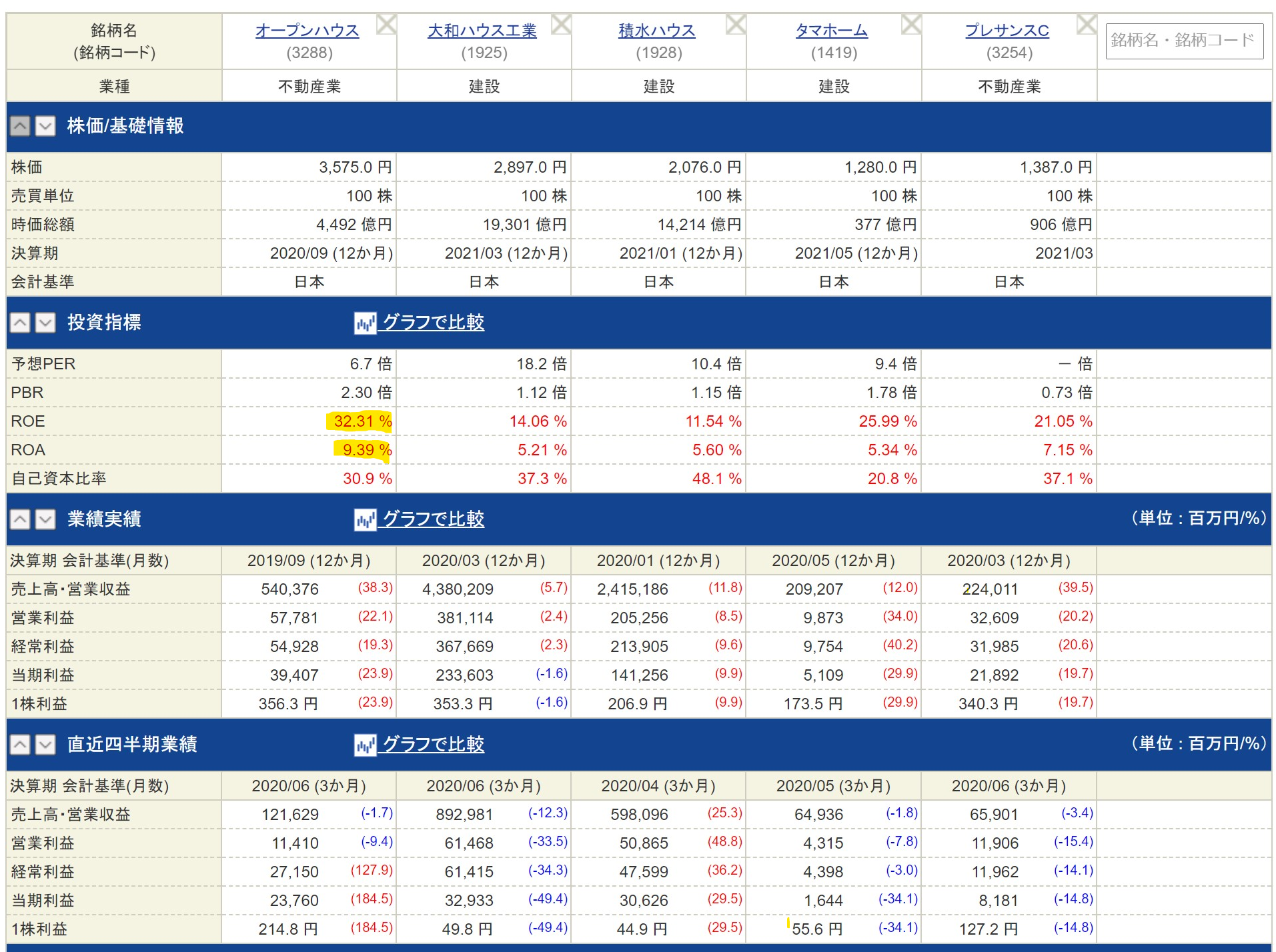1276x952 pixels.
Task: Click up arrow on 業績実績 section
Action: pos(20,519)
